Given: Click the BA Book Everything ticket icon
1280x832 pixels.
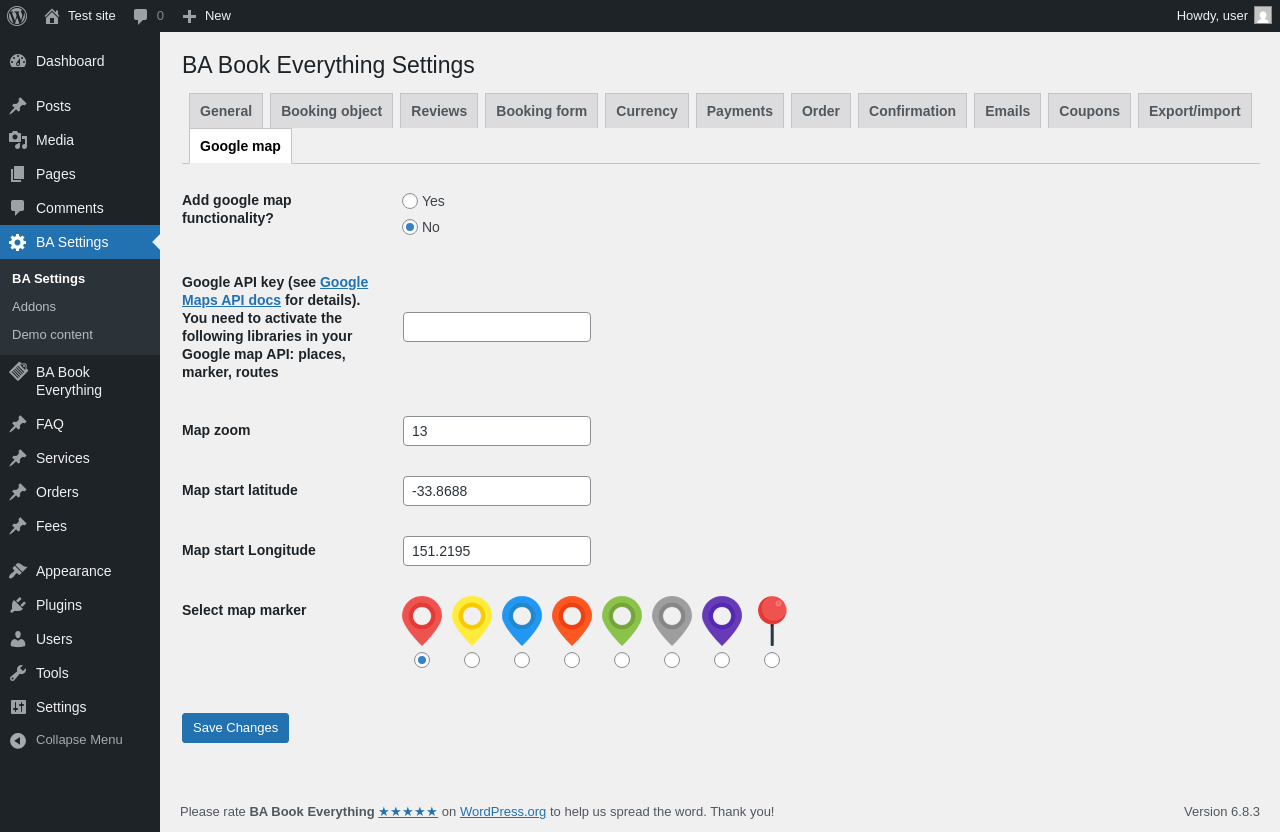Looking at the screenshot, I should [18, 372].
